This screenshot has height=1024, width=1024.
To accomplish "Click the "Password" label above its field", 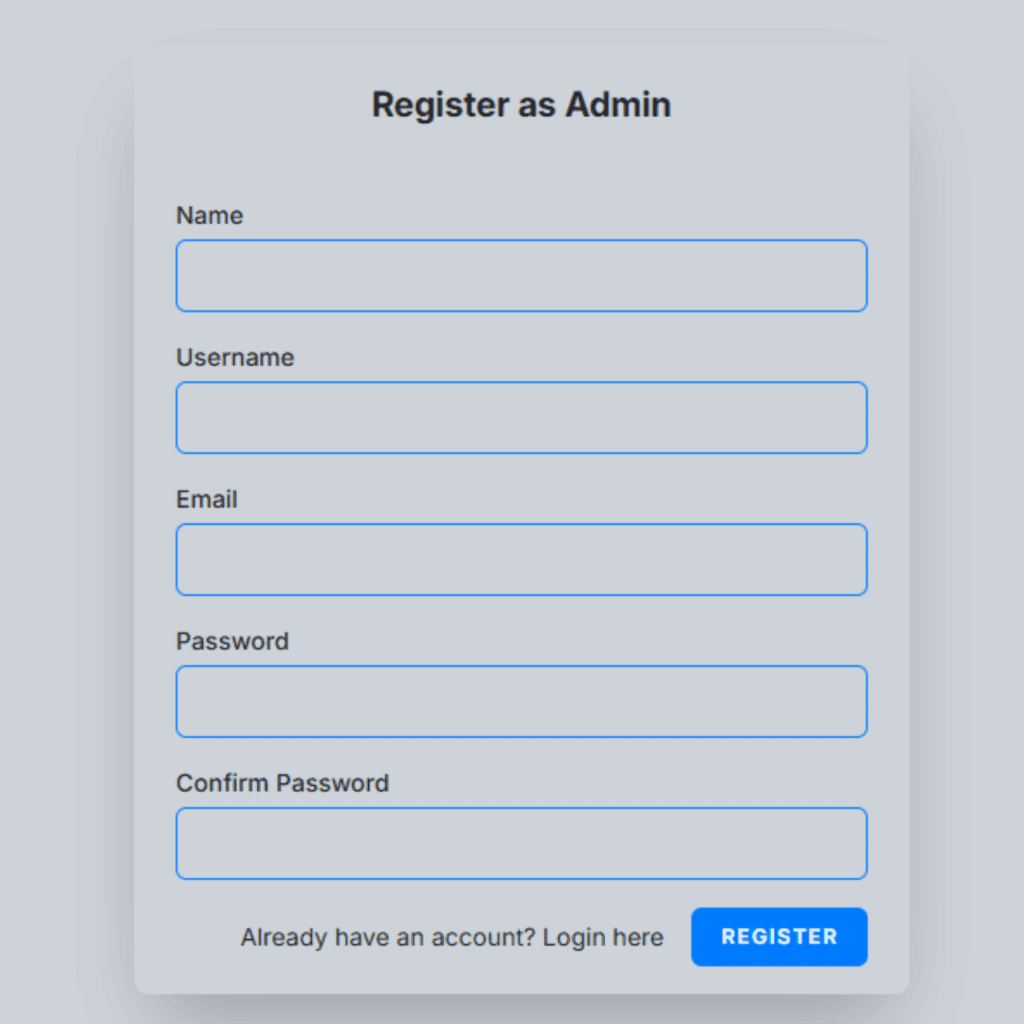I will click(x=232, y=642).
